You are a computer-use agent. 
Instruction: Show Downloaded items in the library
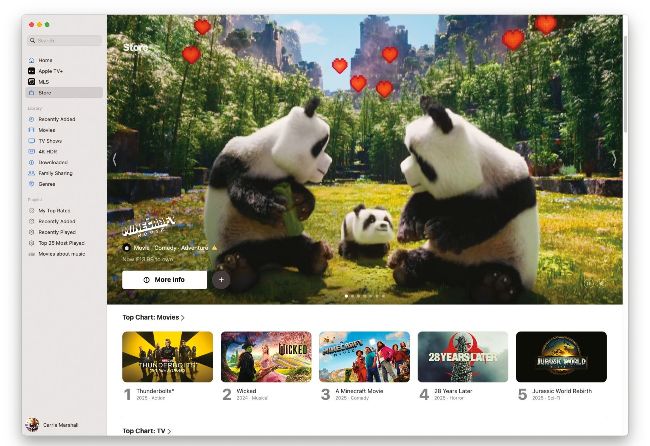click(53, 162)
